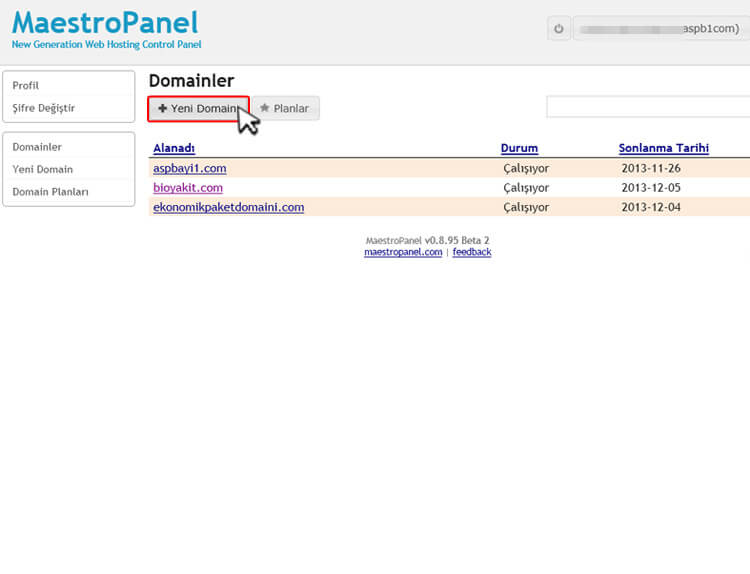Image resolution: width=750 pixels, height=574 pixels.
Task: Open the ekonomikpaketdomaini.com domain link
Action: (228, 207)
